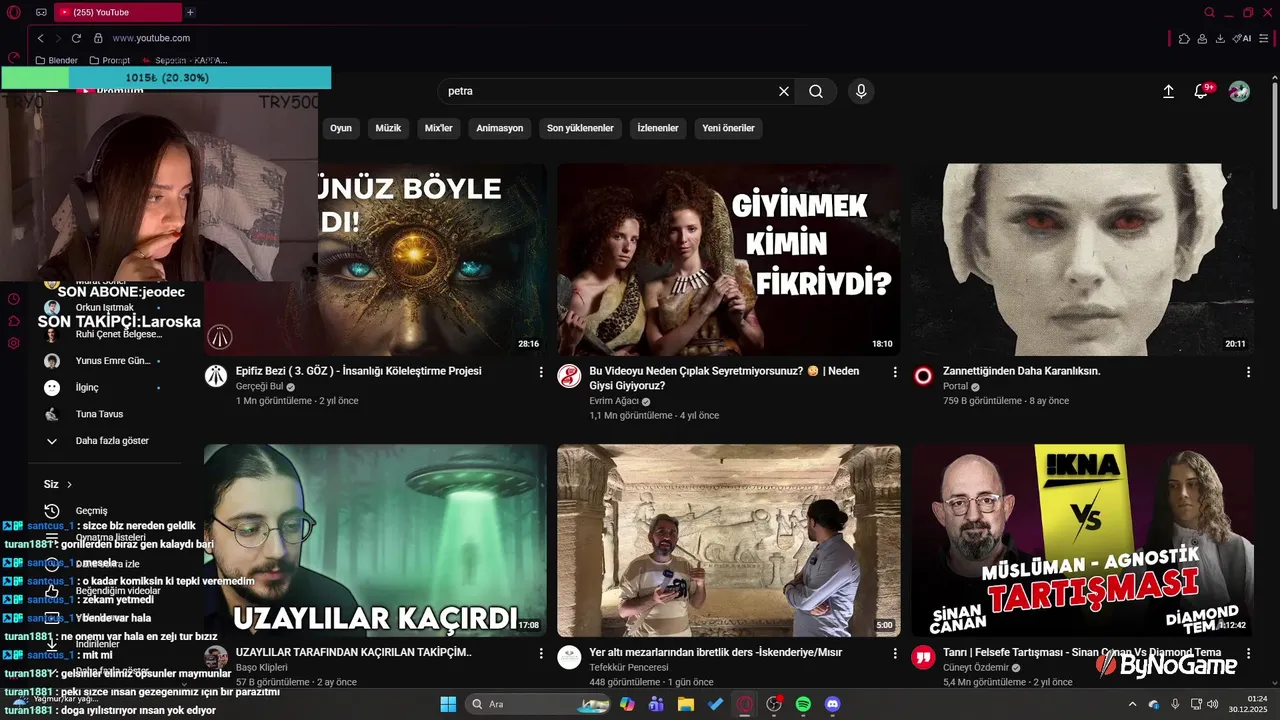Select the İzlenenler filter chip
Screen dimensions: 1280x720
tap(658, 128)
